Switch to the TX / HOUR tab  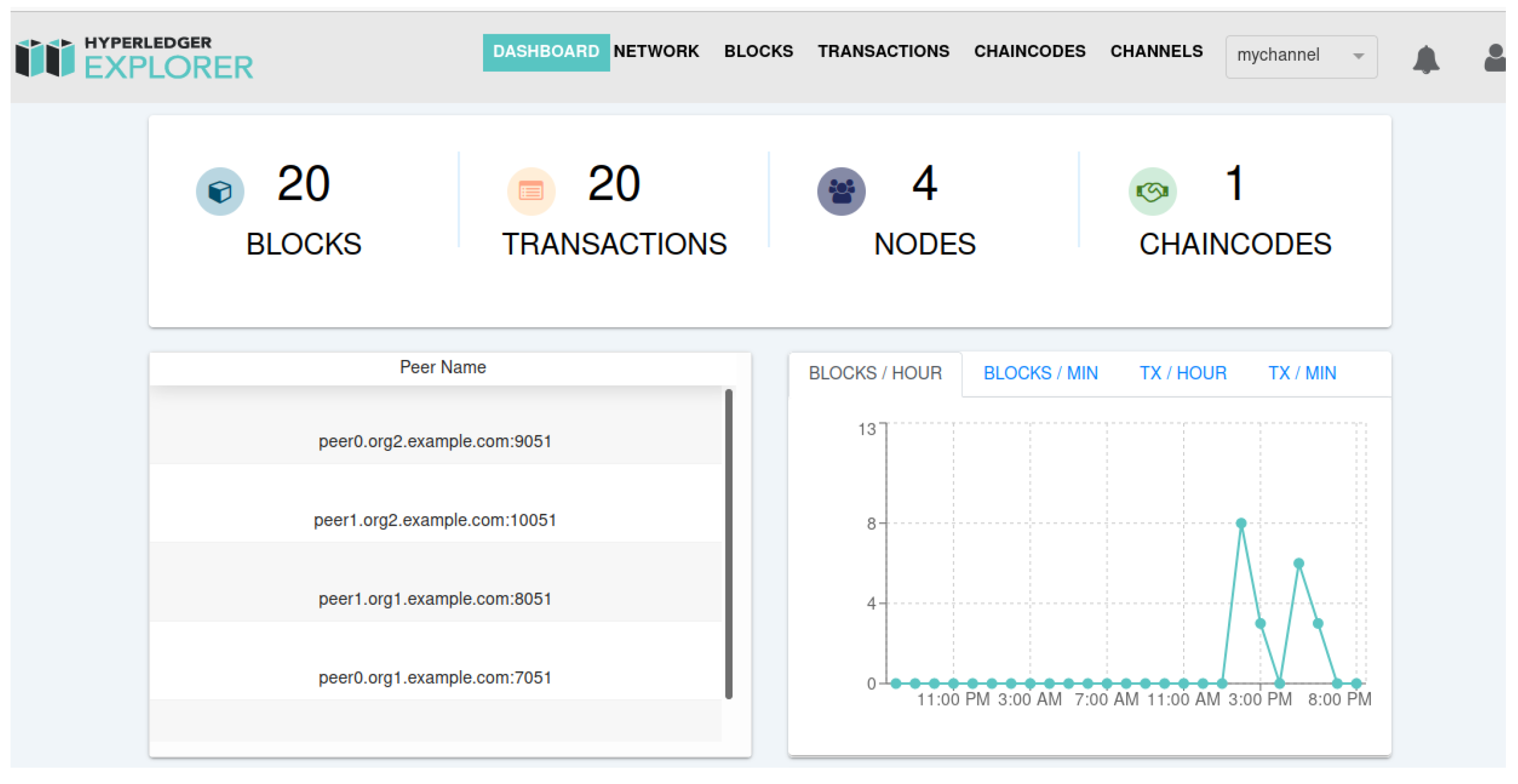click(1182, 373)
